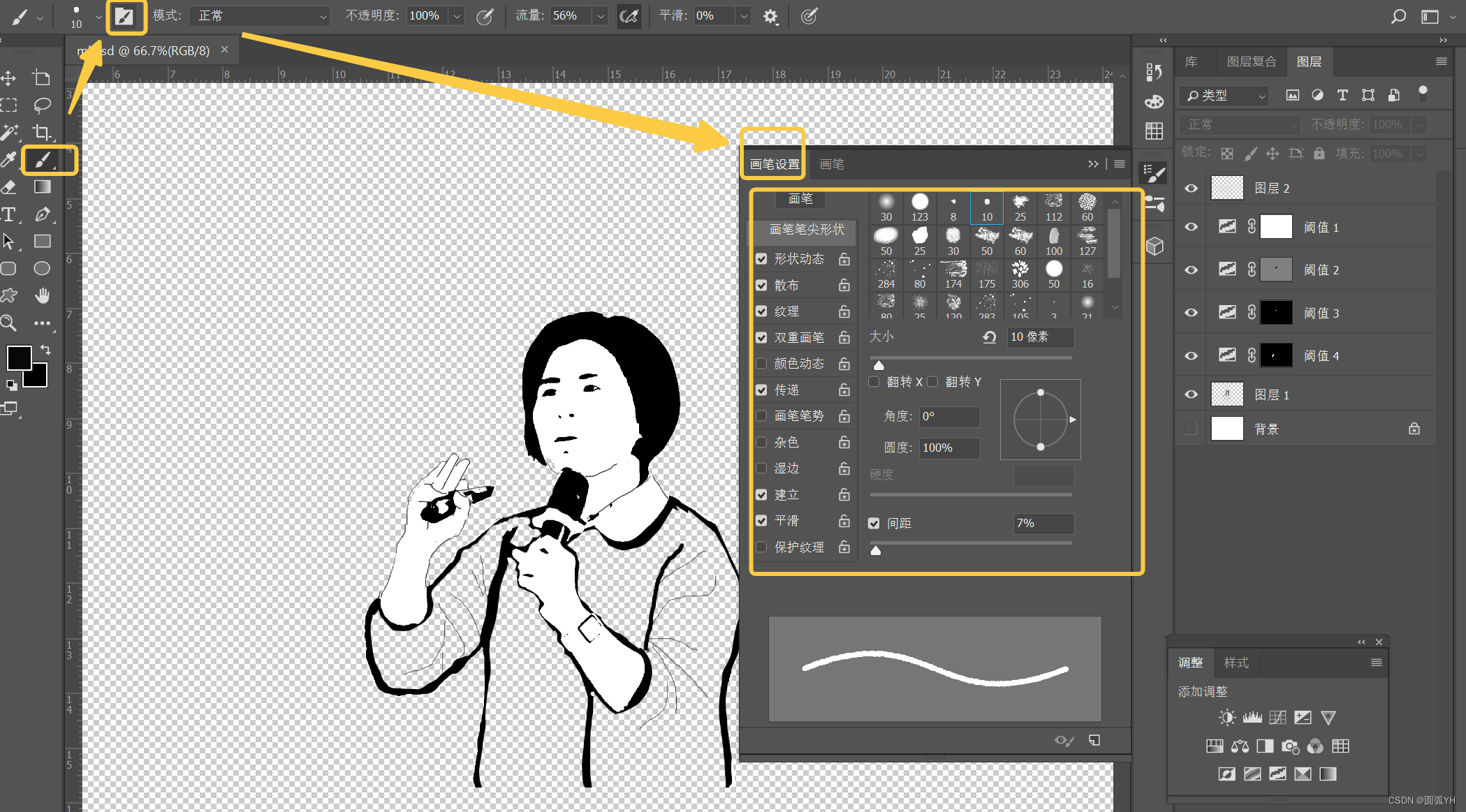This screenshot has width=1466, height=812.
Task: Open the 样式 panel tab
Action: pos(1236,662)
